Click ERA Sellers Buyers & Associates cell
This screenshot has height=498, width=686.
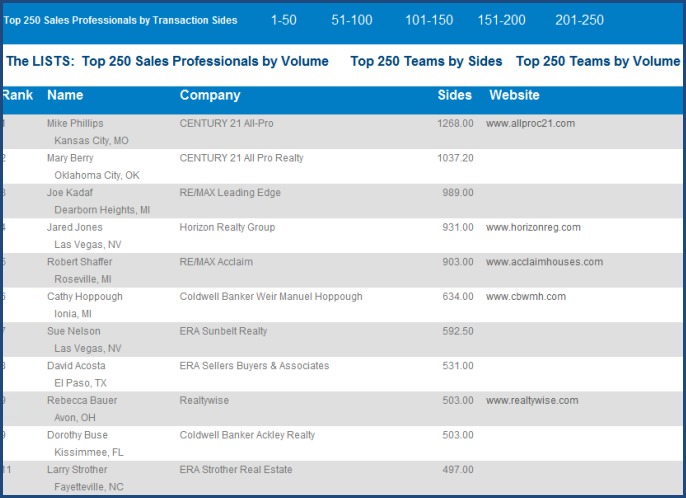click(x=254, y=366)
